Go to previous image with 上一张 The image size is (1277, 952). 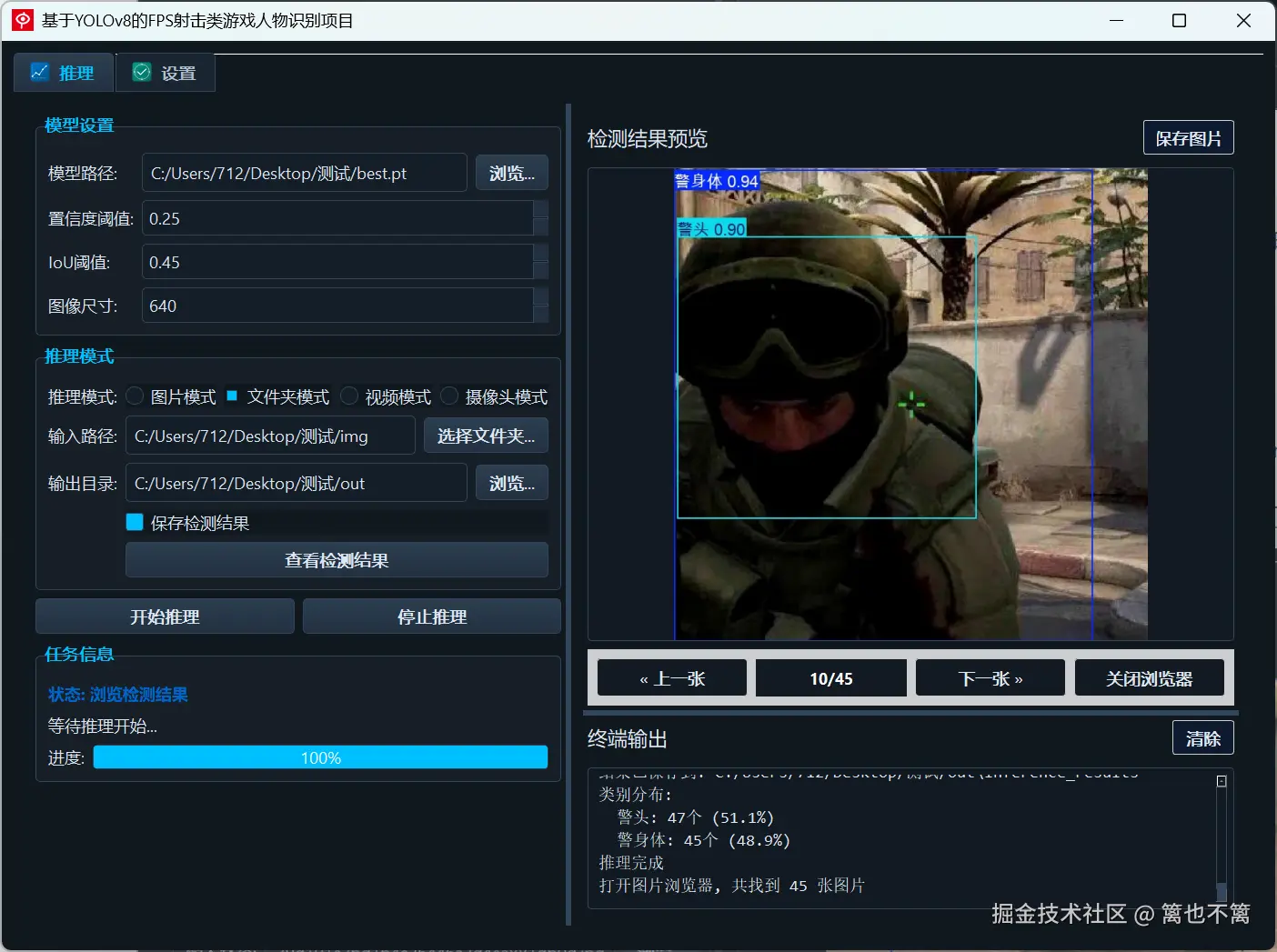[672, 678]
